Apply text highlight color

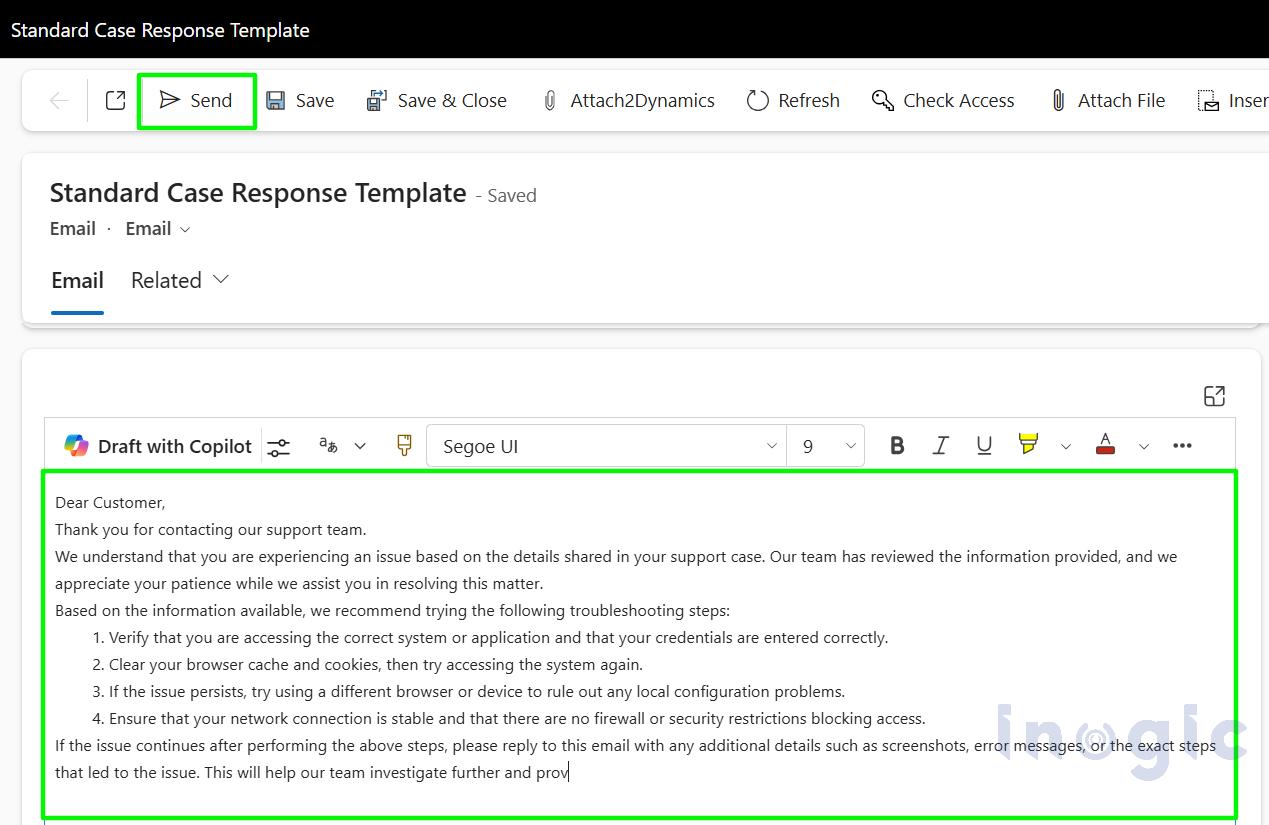tap(1028, 445)
